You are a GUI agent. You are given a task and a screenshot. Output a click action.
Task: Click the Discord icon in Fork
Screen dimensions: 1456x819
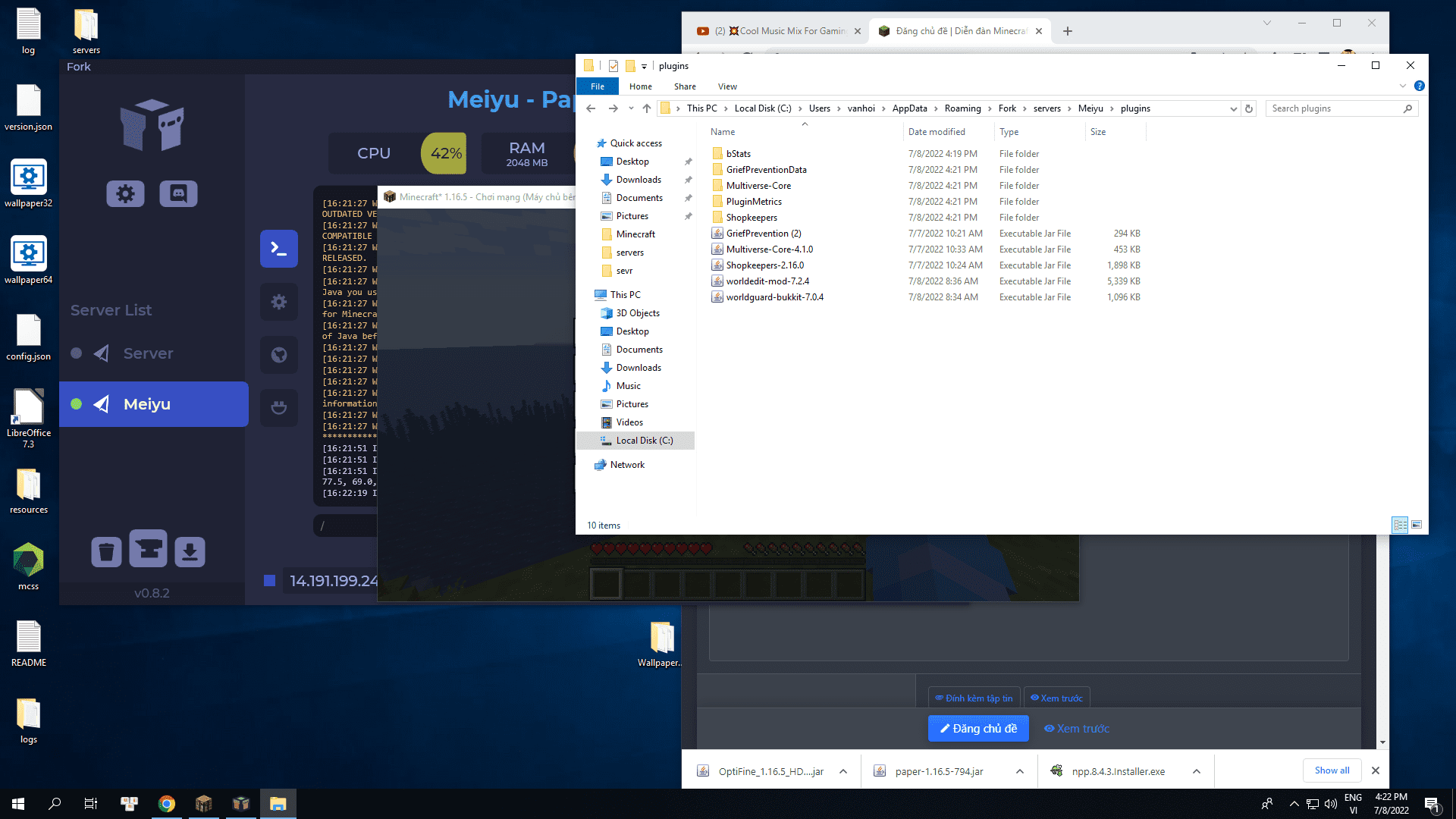178,194
